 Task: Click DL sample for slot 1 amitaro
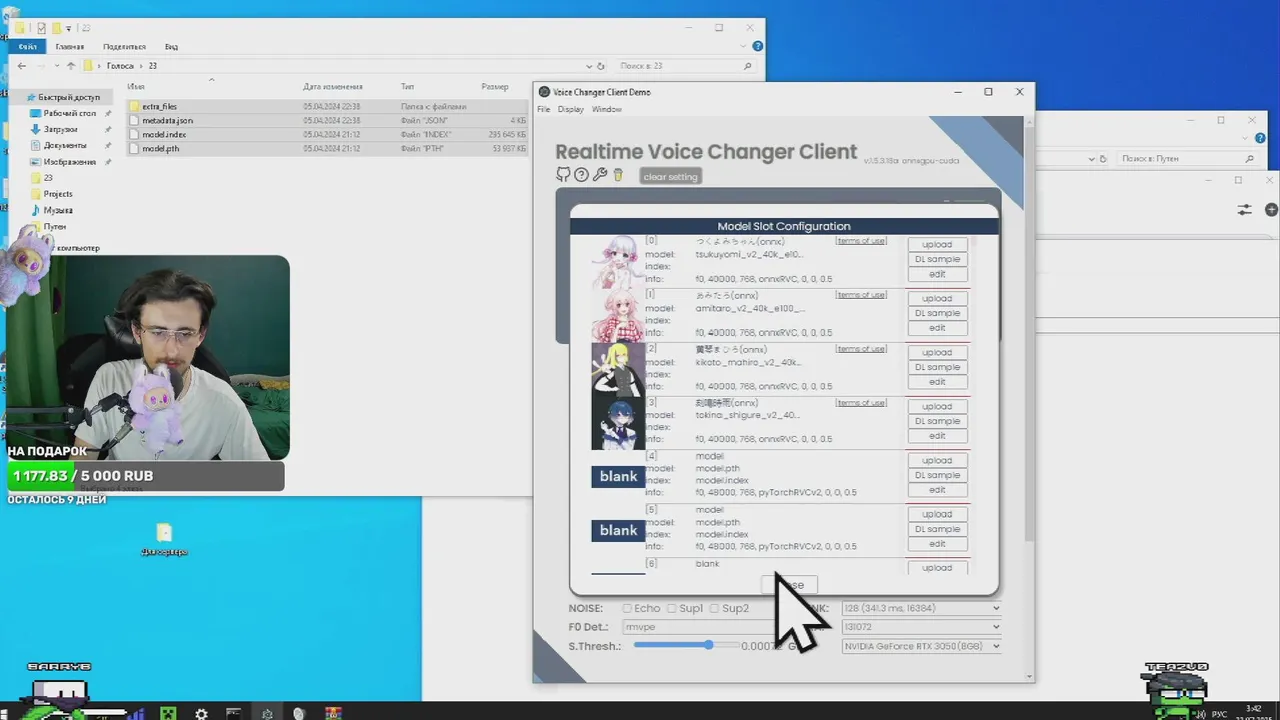[x=937, y=313]
